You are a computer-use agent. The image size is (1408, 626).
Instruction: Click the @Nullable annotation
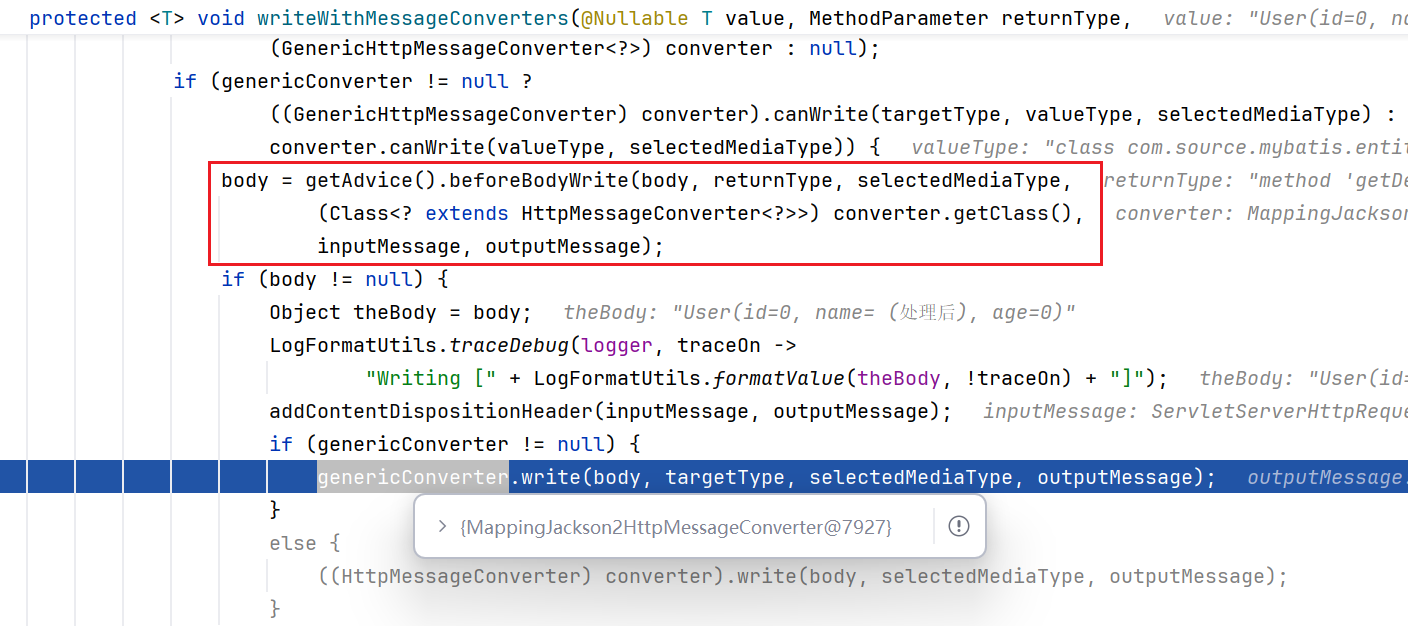coord(634,18)
